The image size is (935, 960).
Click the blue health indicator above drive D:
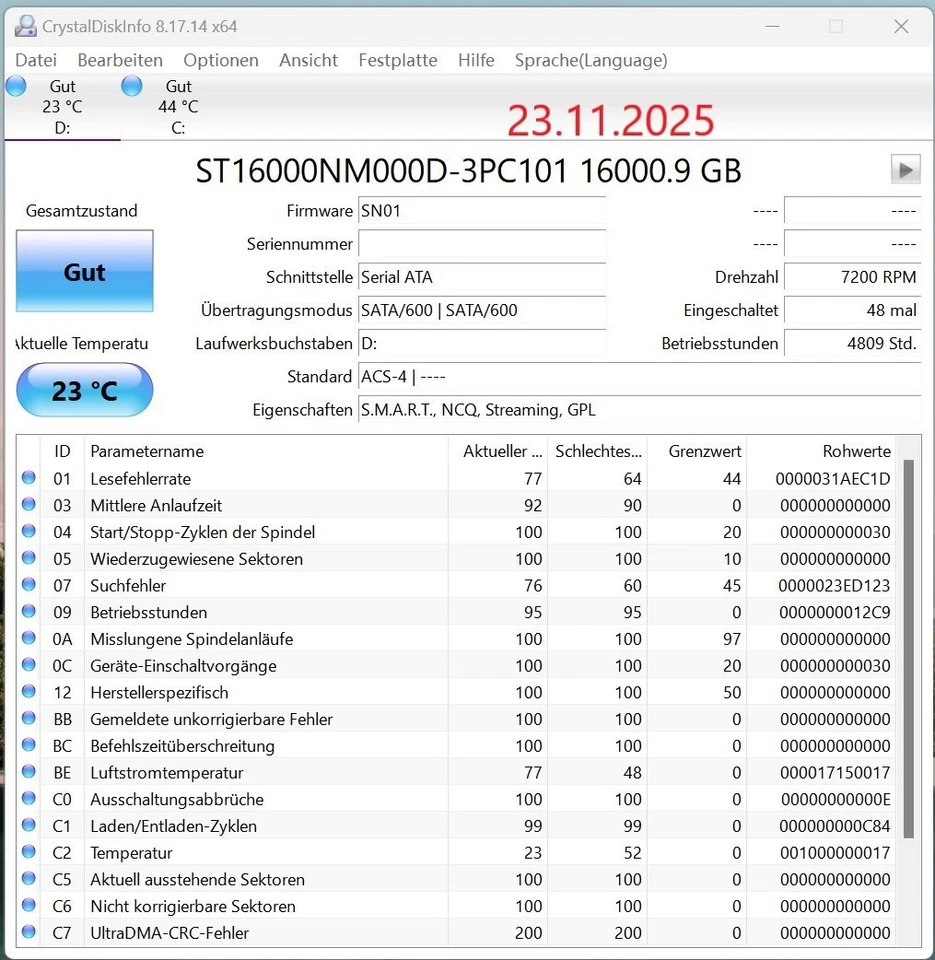(16, 87)
